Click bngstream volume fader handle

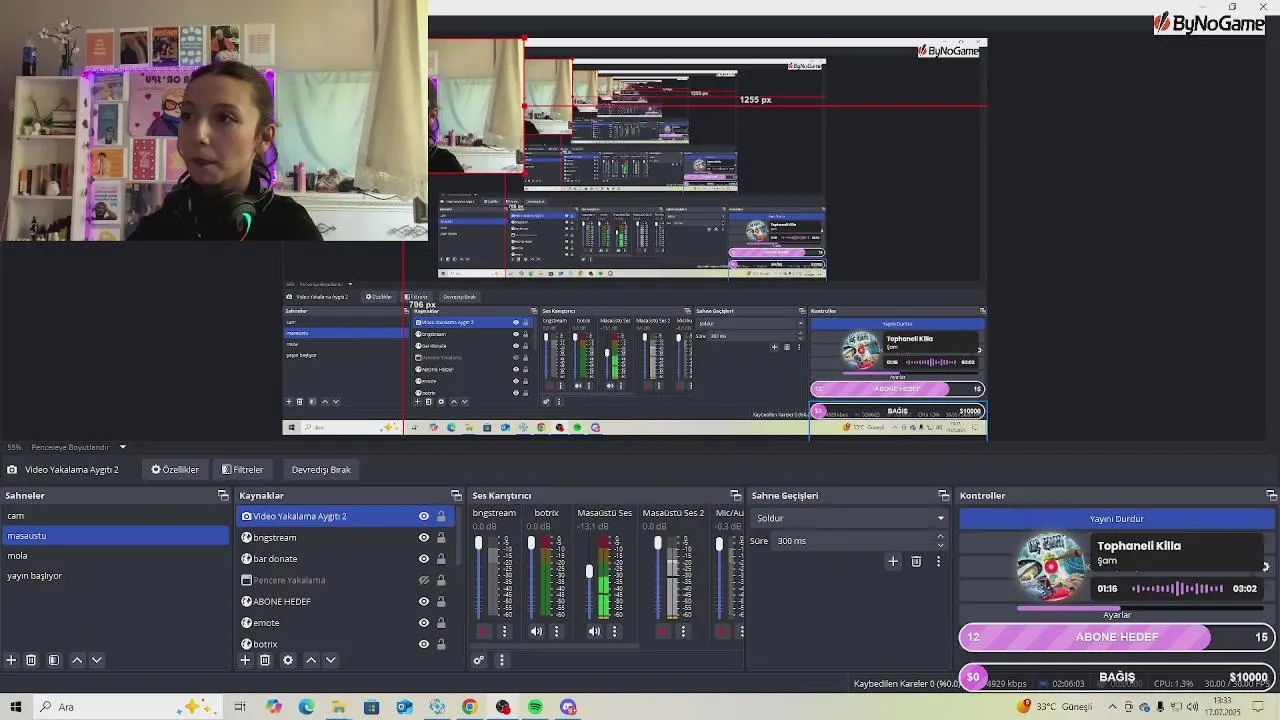(478, 543)
